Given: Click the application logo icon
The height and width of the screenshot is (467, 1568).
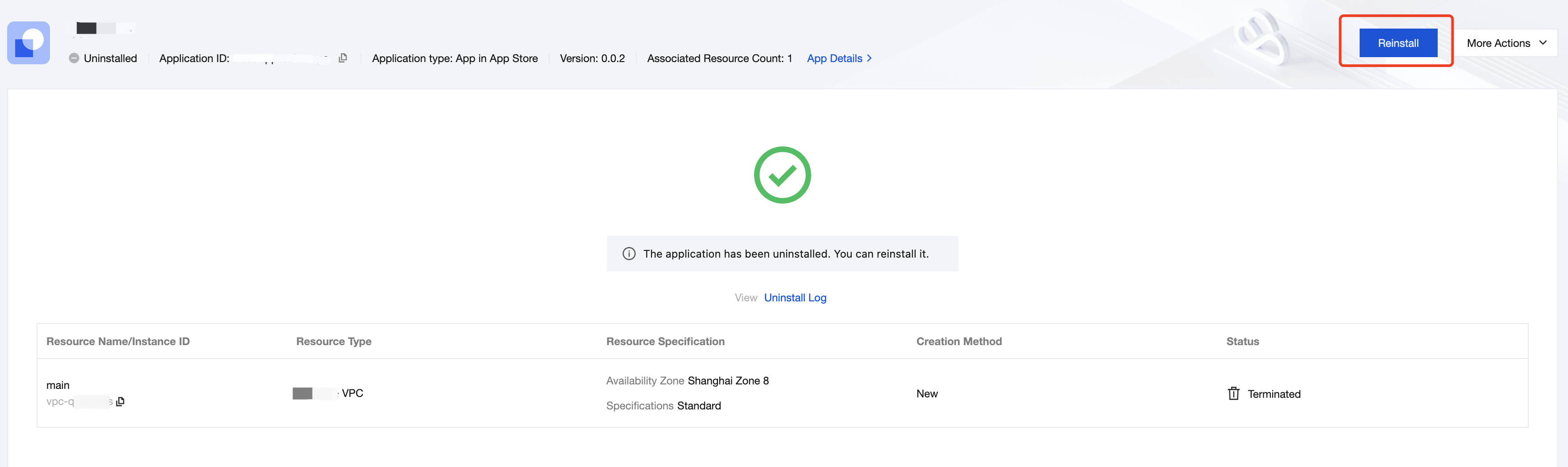Looking at the screenshot, I should tap(29, 43).
